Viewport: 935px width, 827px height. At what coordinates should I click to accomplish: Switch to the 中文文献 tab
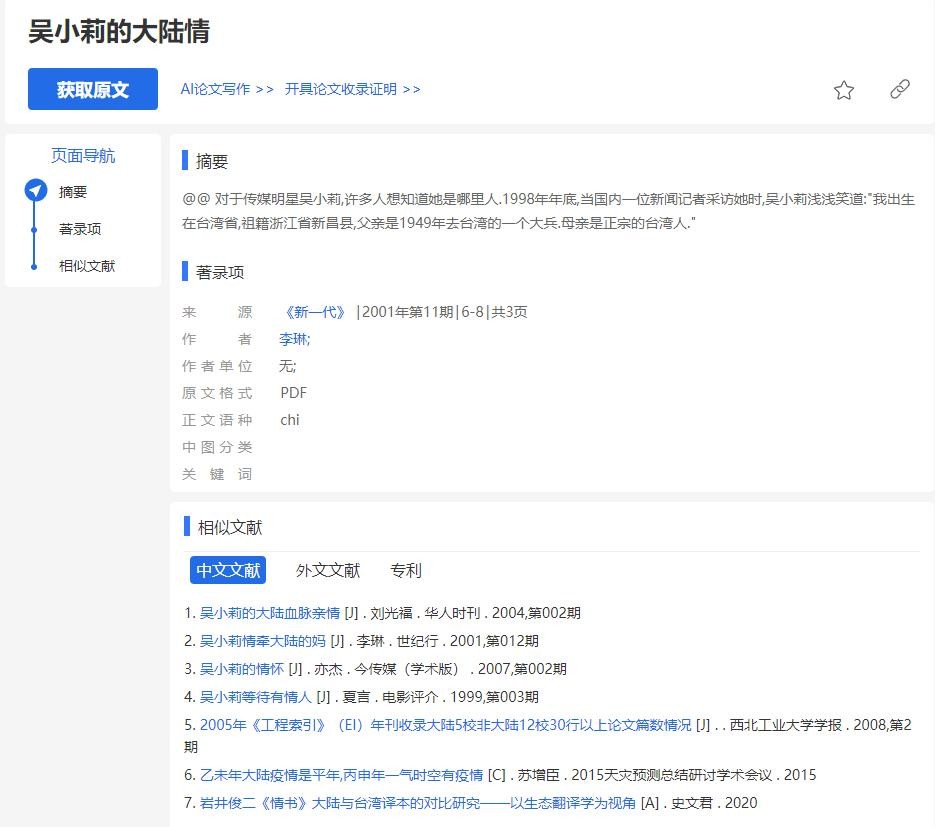[x=228, y=570]
